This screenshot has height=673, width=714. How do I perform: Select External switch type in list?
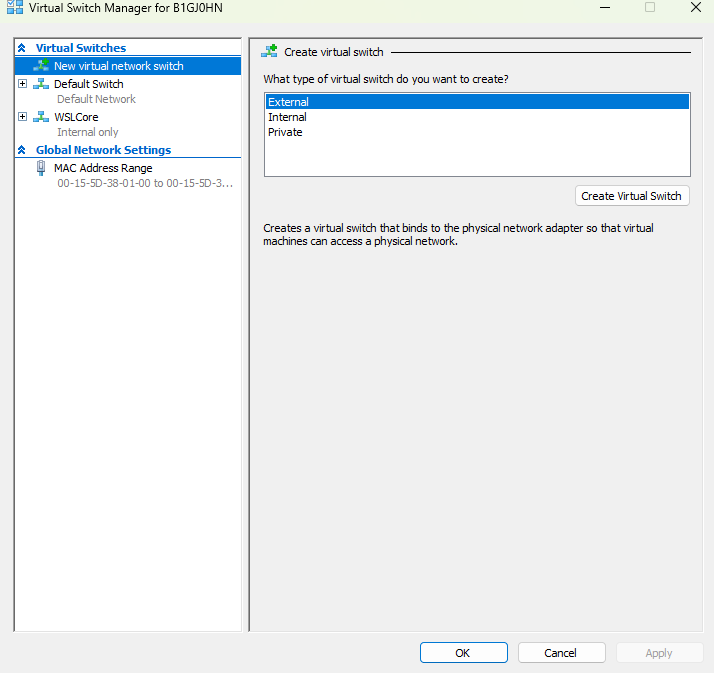point(289,102)
